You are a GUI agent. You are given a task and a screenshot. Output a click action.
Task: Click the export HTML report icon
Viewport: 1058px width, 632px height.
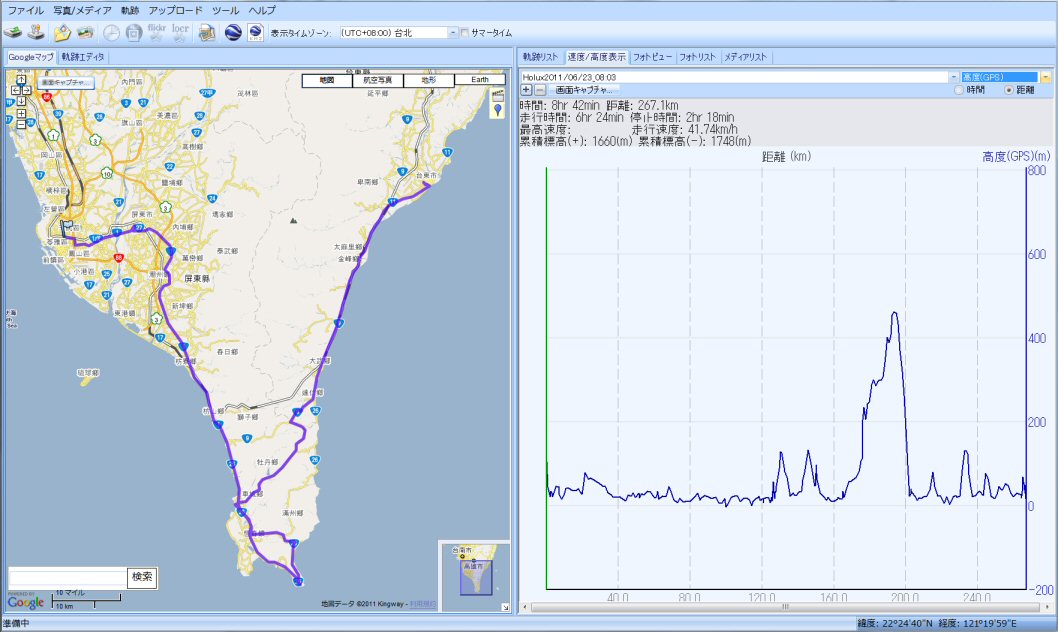(x=207, y=32)
